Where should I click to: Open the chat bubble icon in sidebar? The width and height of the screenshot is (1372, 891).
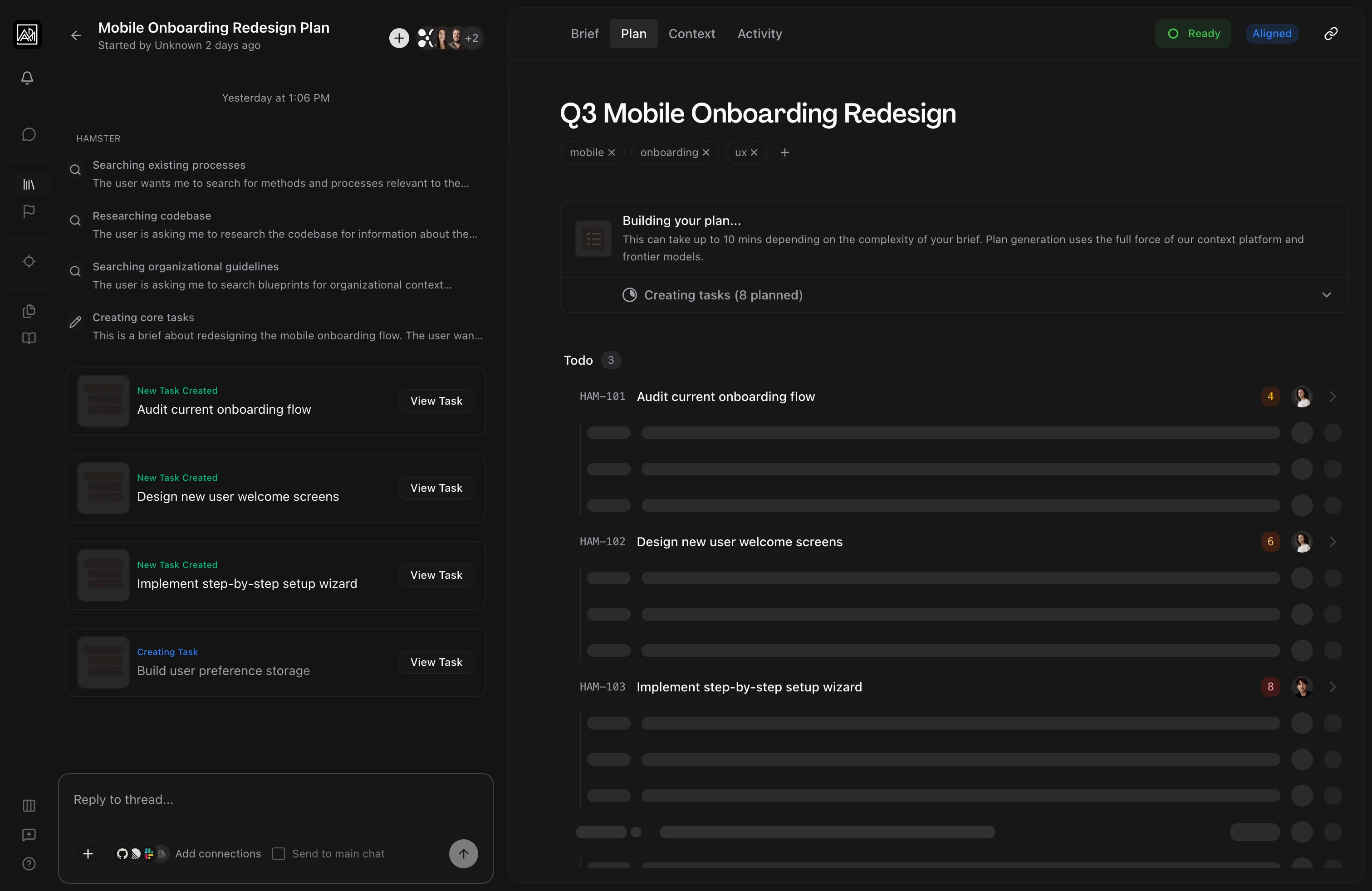click(x=29, y=134)
